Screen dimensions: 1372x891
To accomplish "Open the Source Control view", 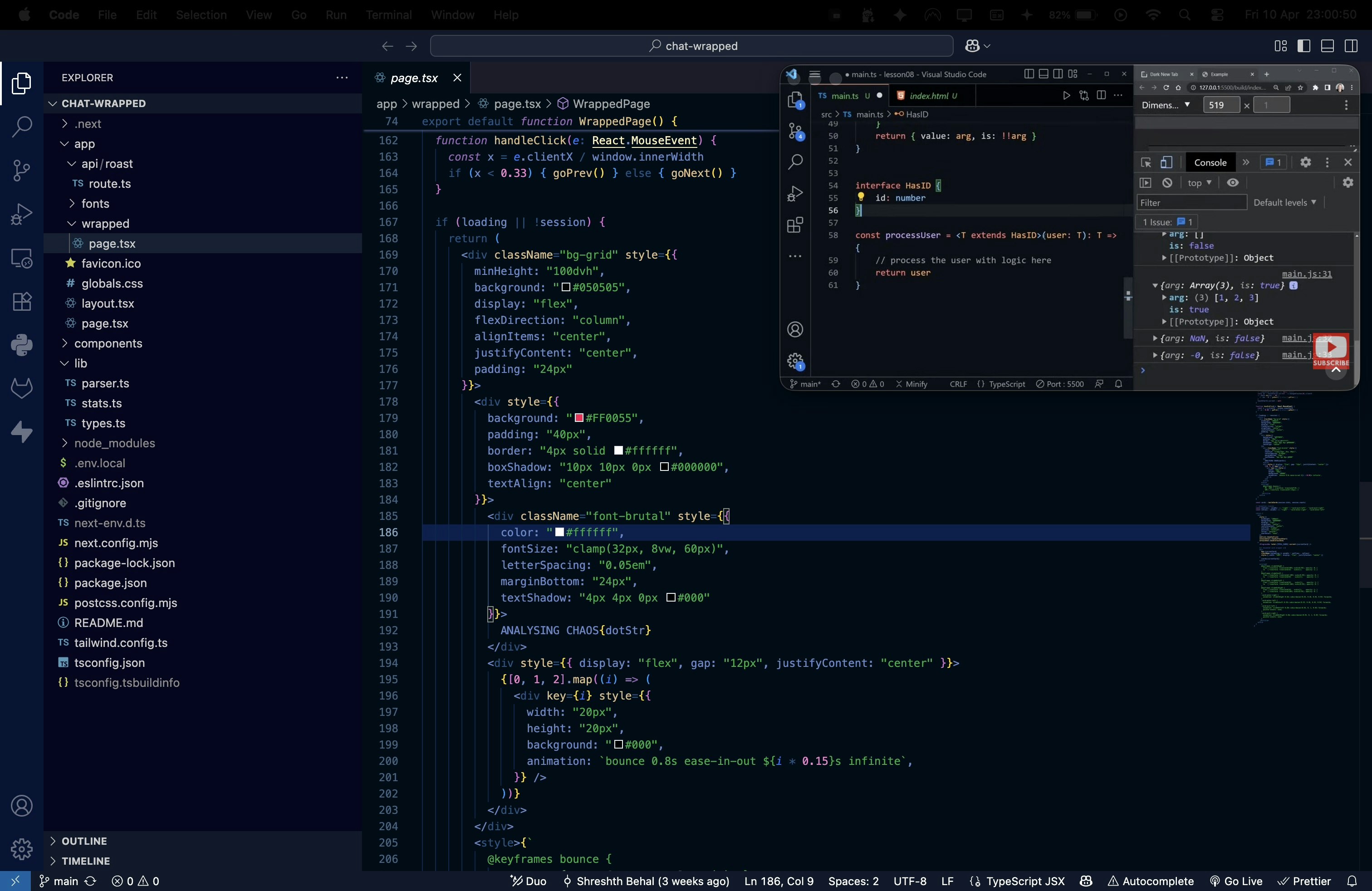I will (x=21, y=170).
